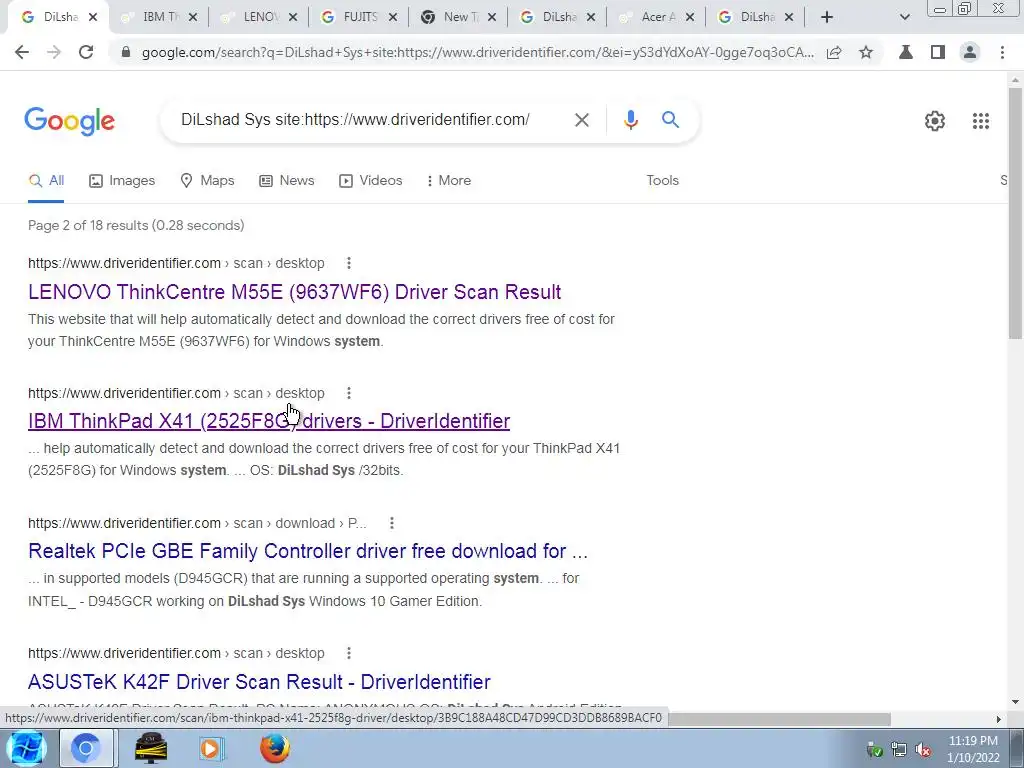
Task: Open Google settings gear
Action: point(935,121)
